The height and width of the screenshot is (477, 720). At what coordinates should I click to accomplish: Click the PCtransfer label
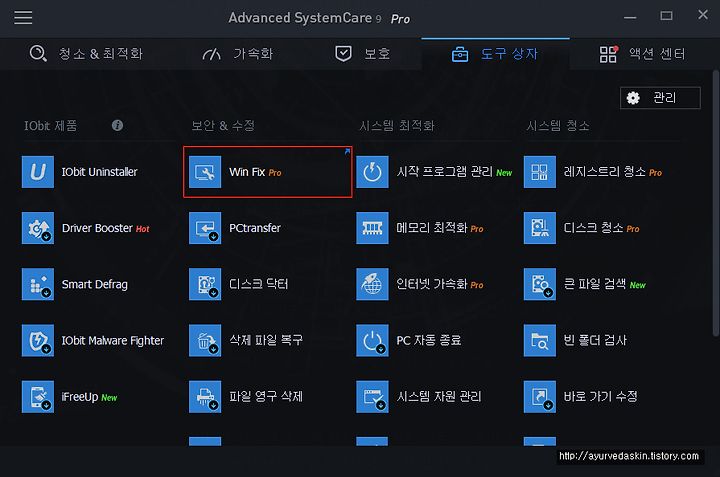pyautogui.click(x=255, y=228)
